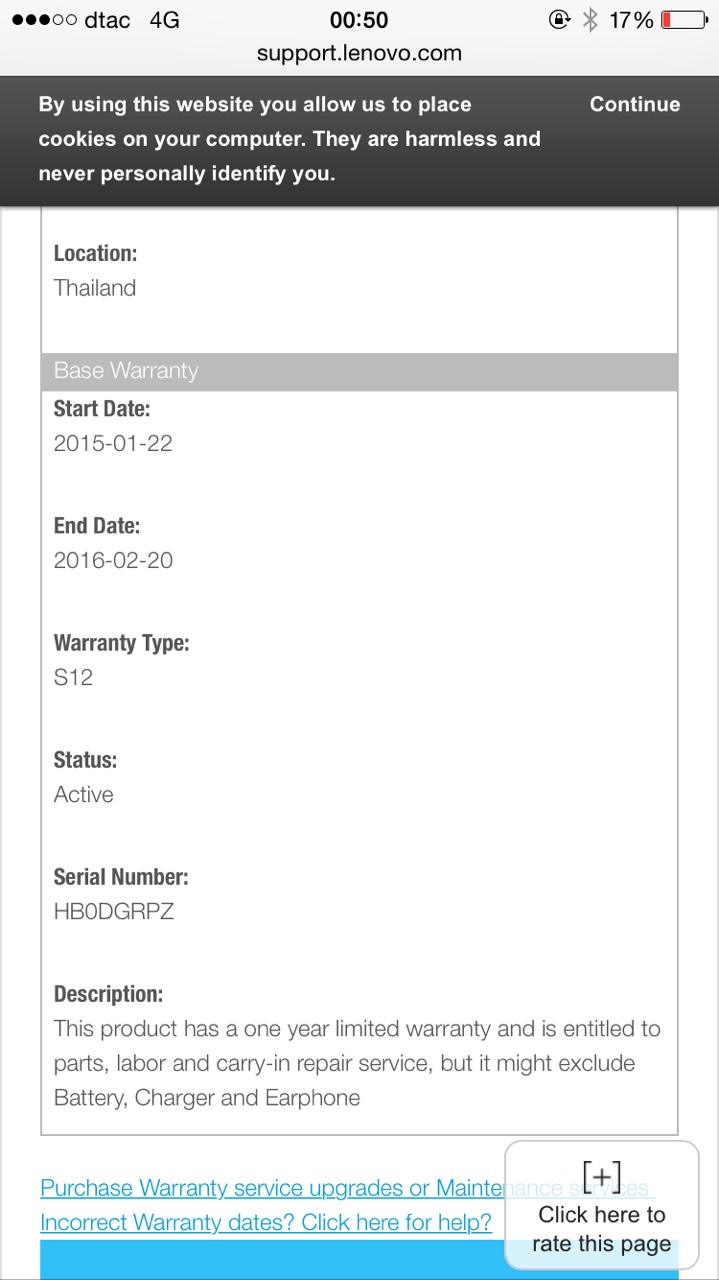Open Incorrect Warranty dates help link

[x=266, y=1222]
